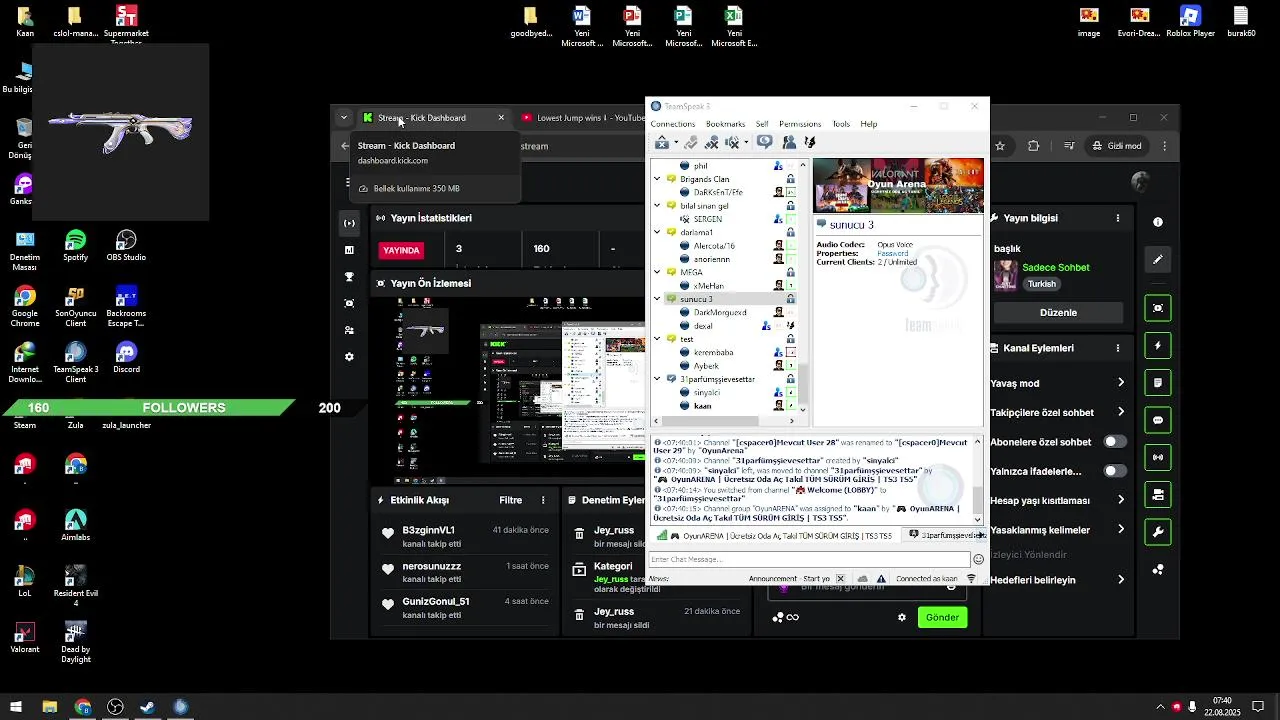Select the OyunARENA server chat tab
1280x720 pixels.
point(774,536)
